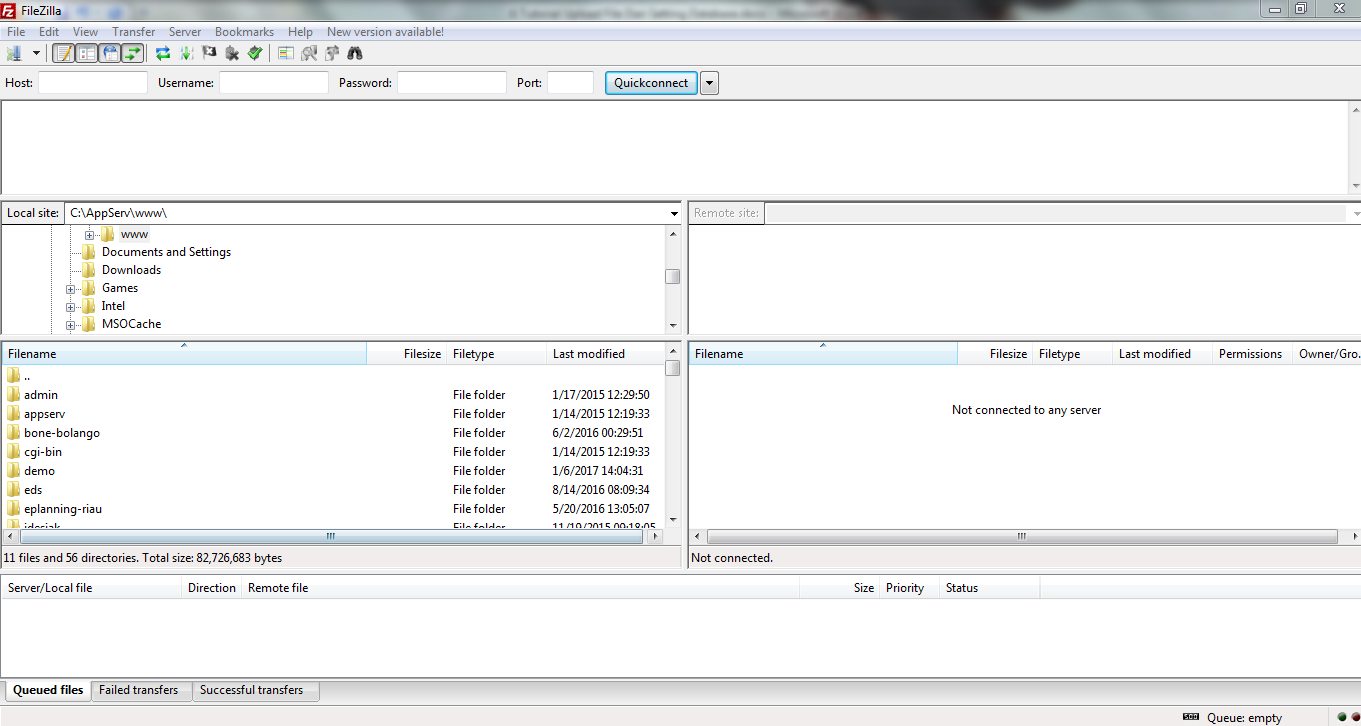Toggle the message log display
Screen dimensions: 1361x726
pos(63,53)
